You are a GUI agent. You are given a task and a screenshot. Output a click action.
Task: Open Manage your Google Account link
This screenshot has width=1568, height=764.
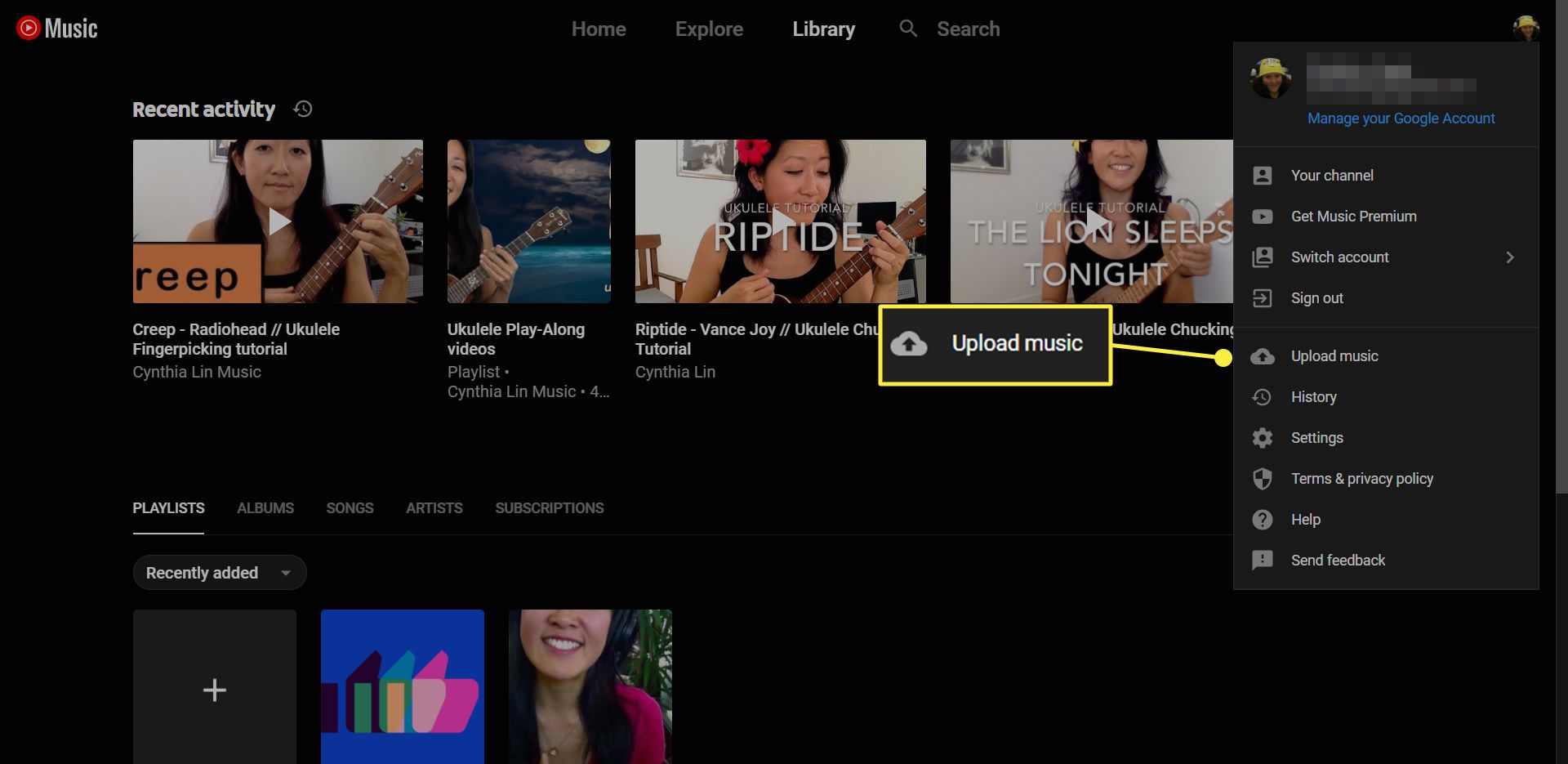pos(1401,118)
